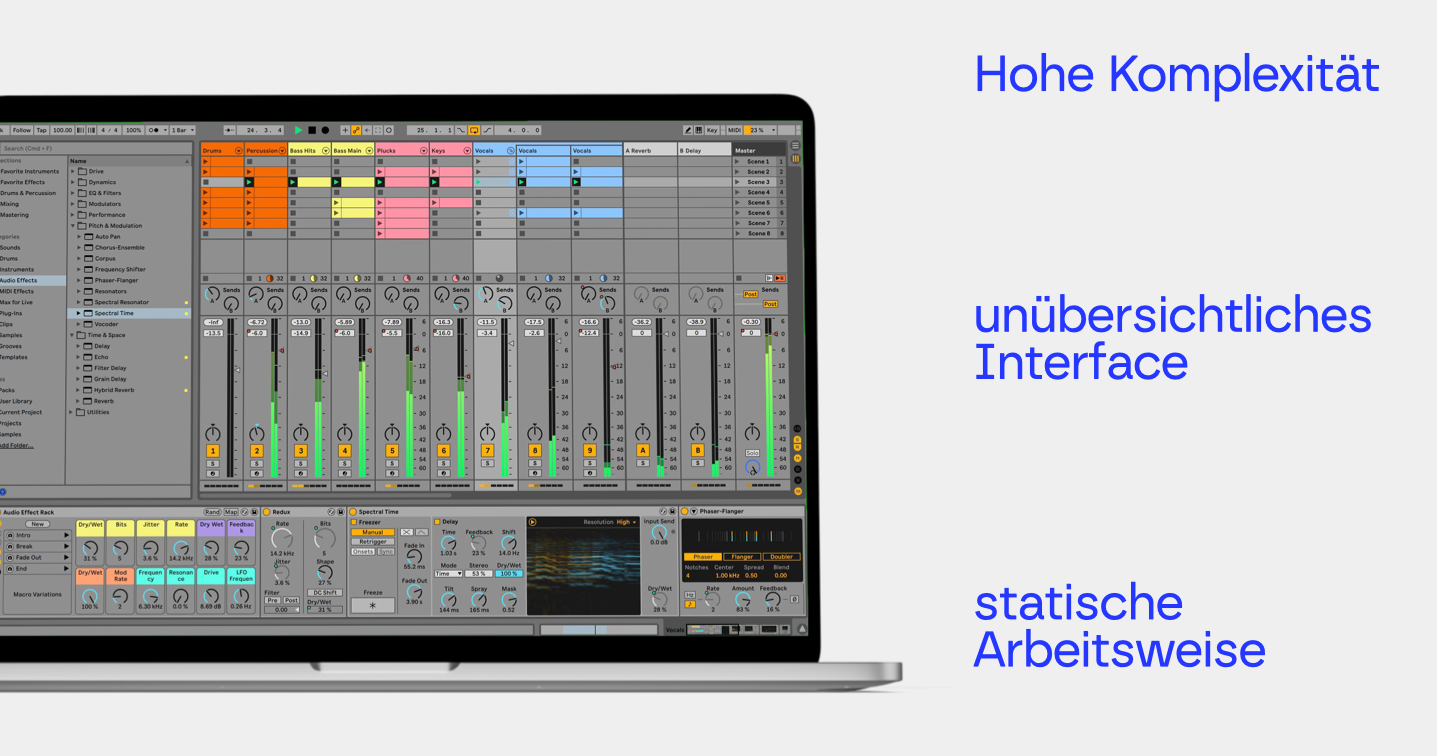Click the Retrigger button in Freezer
1437x756 pixels.
pos(373,541)
